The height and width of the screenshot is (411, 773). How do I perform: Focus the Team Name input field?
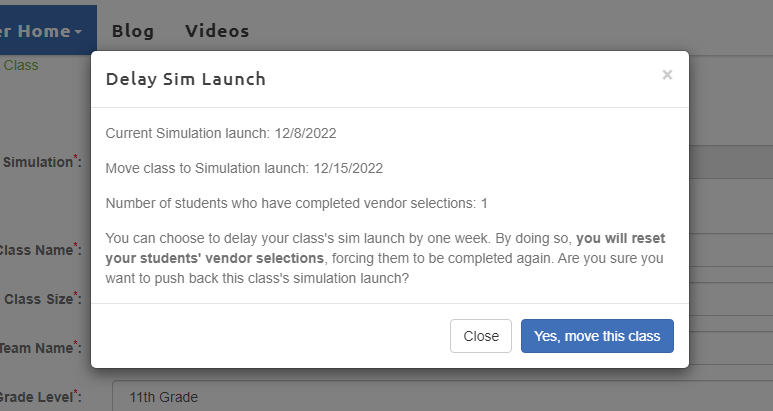point(730,347)
